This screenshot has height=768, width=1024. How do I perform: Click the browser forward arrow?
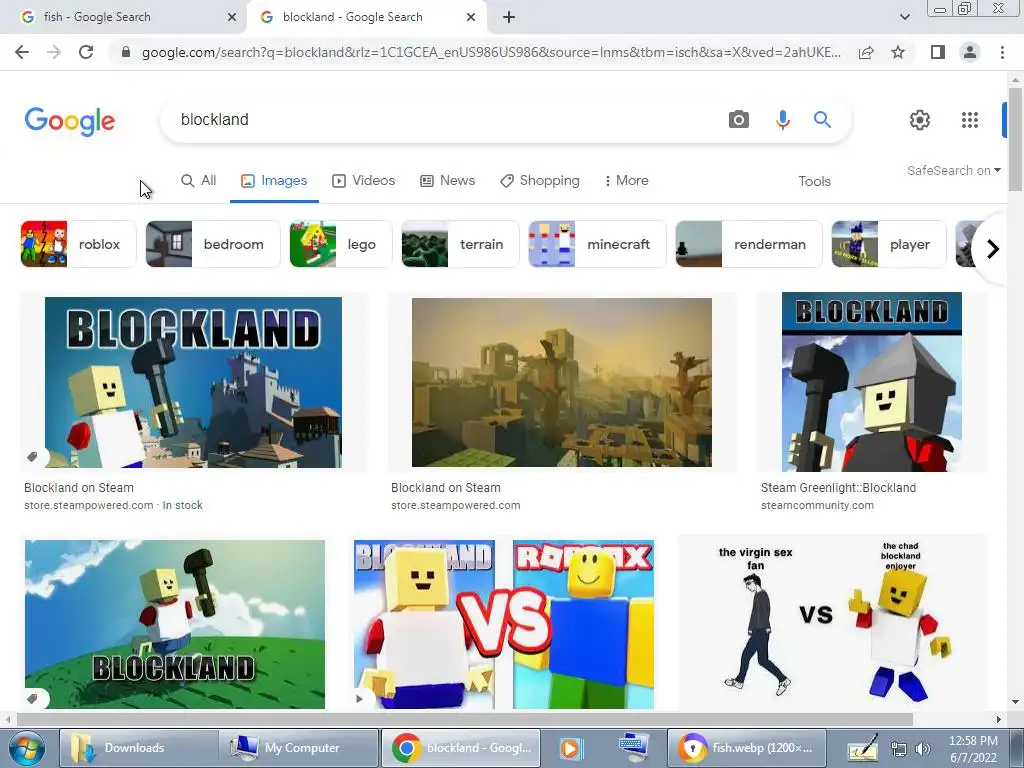(x=54, y=52)
